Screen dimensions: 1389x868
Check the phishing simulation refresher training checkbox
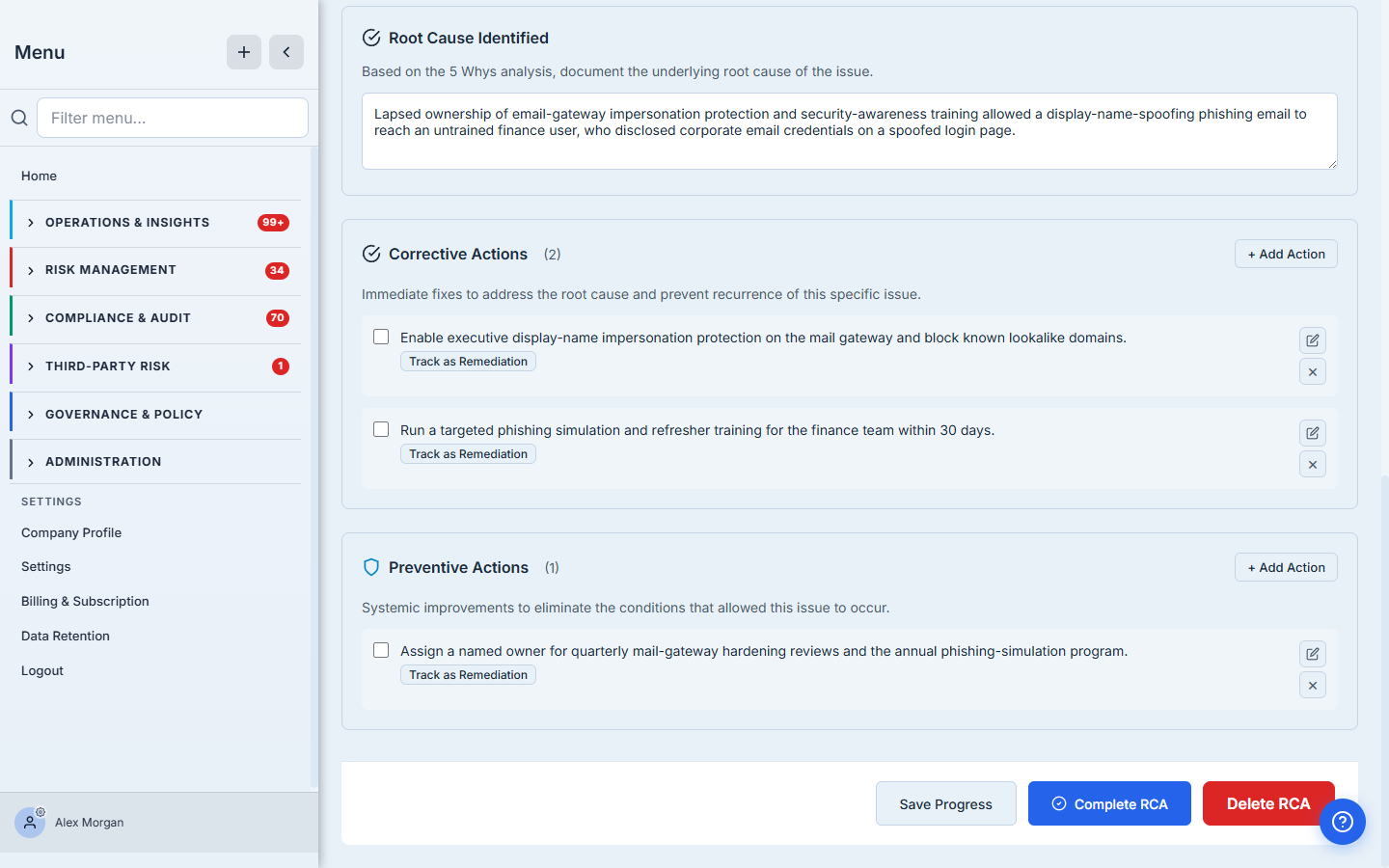click(381, 429)
